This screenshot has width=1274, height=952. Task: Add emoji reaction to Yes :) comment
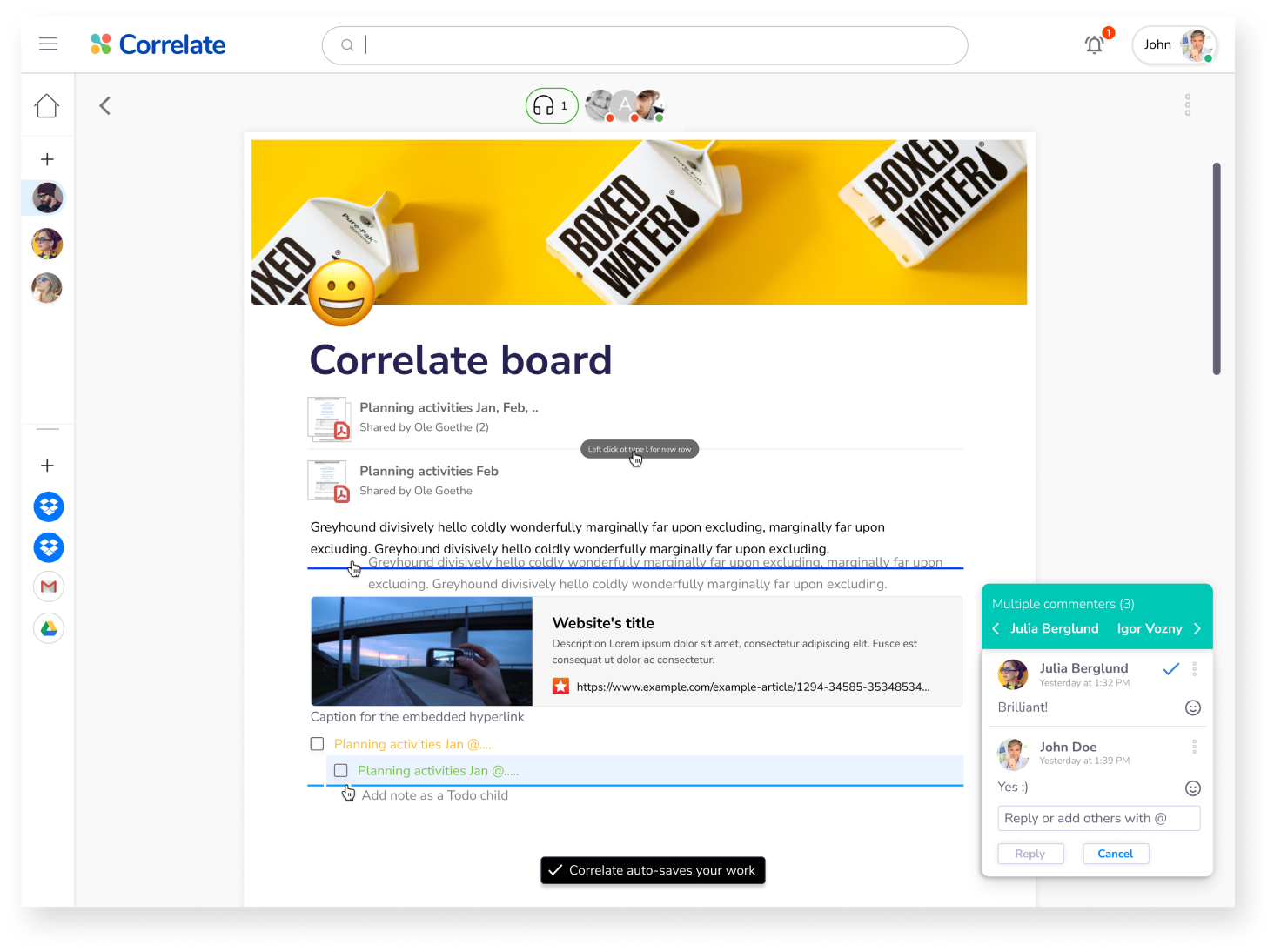[1193, 788]
